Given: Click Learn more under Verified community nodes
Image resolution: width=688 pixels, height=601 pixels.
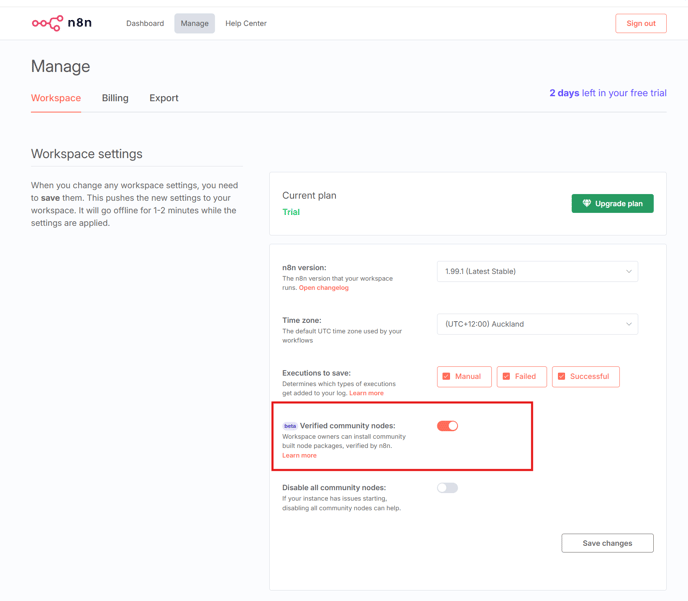Looking at the screenshot, I should (299, 455).
